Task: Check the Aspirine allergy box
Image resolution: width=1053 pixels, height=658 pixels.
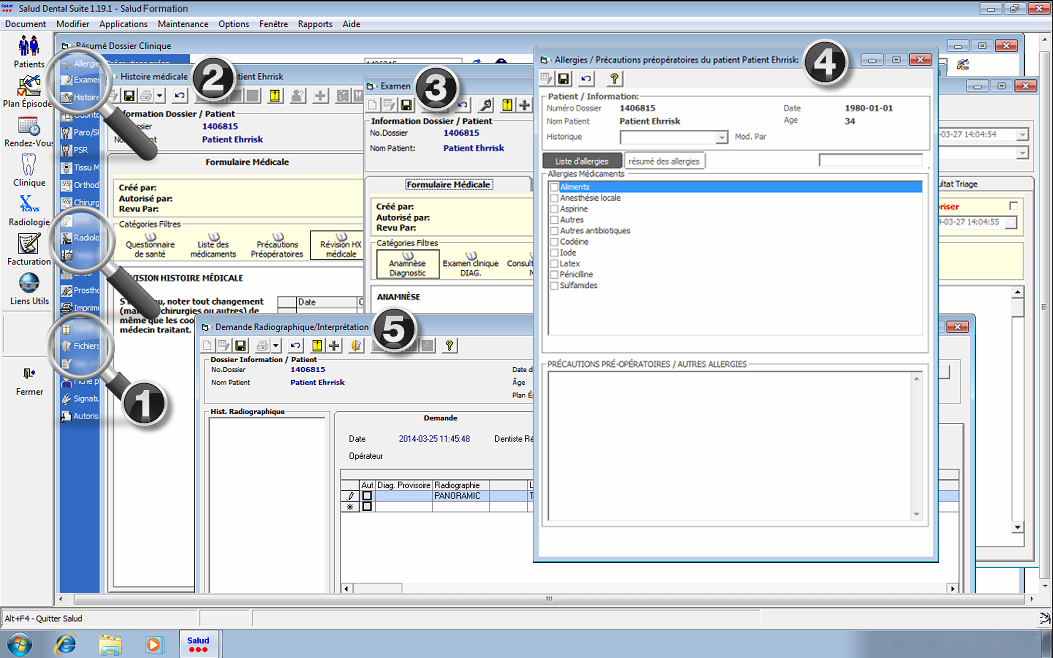Action: (554, 209)
